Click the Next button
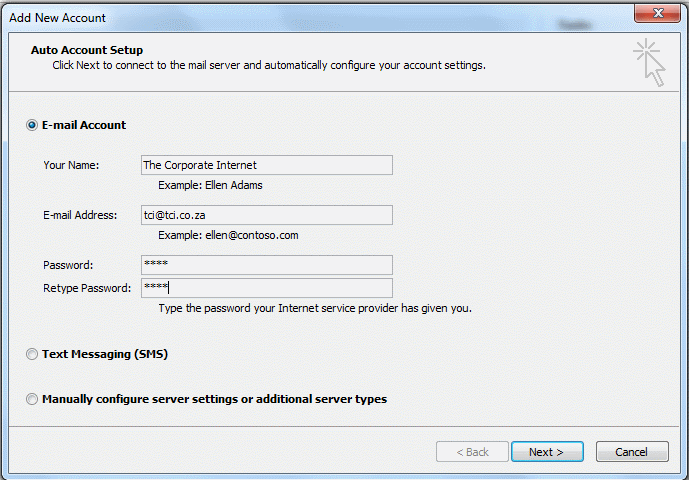 pyautogui.click(x=547, y=452)
